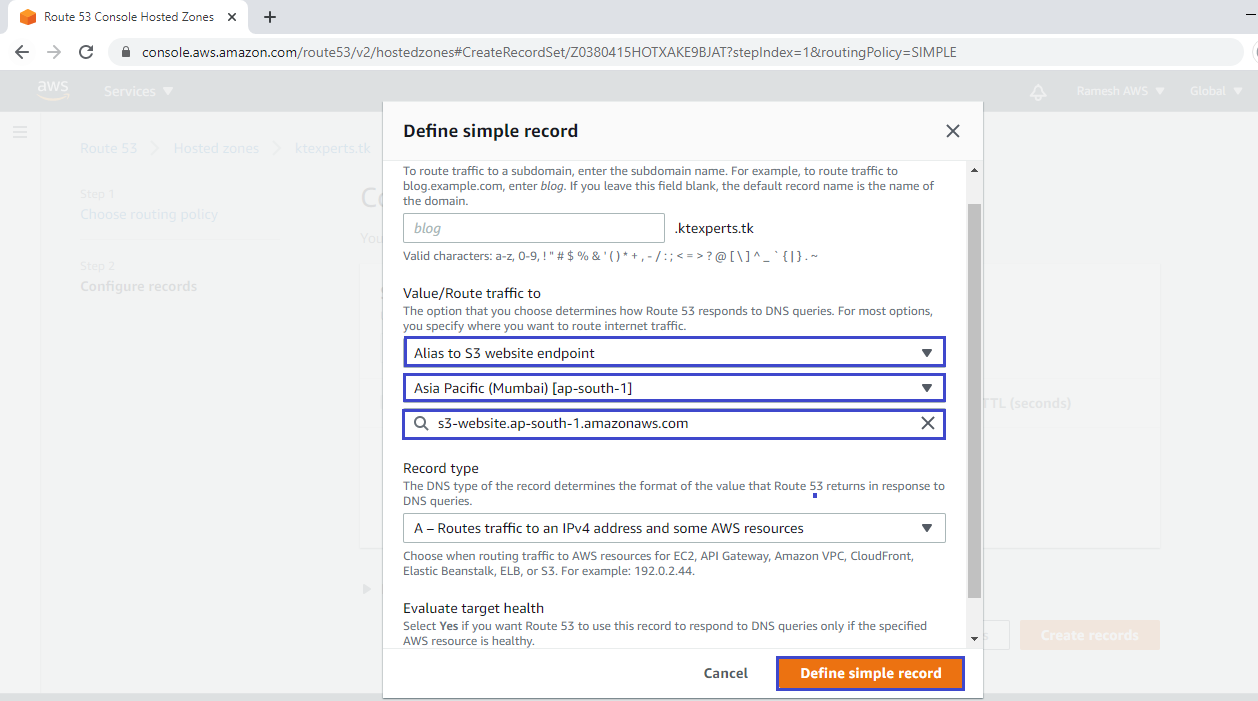Open the Ramesh AWS account menu

click(1120, 91)
